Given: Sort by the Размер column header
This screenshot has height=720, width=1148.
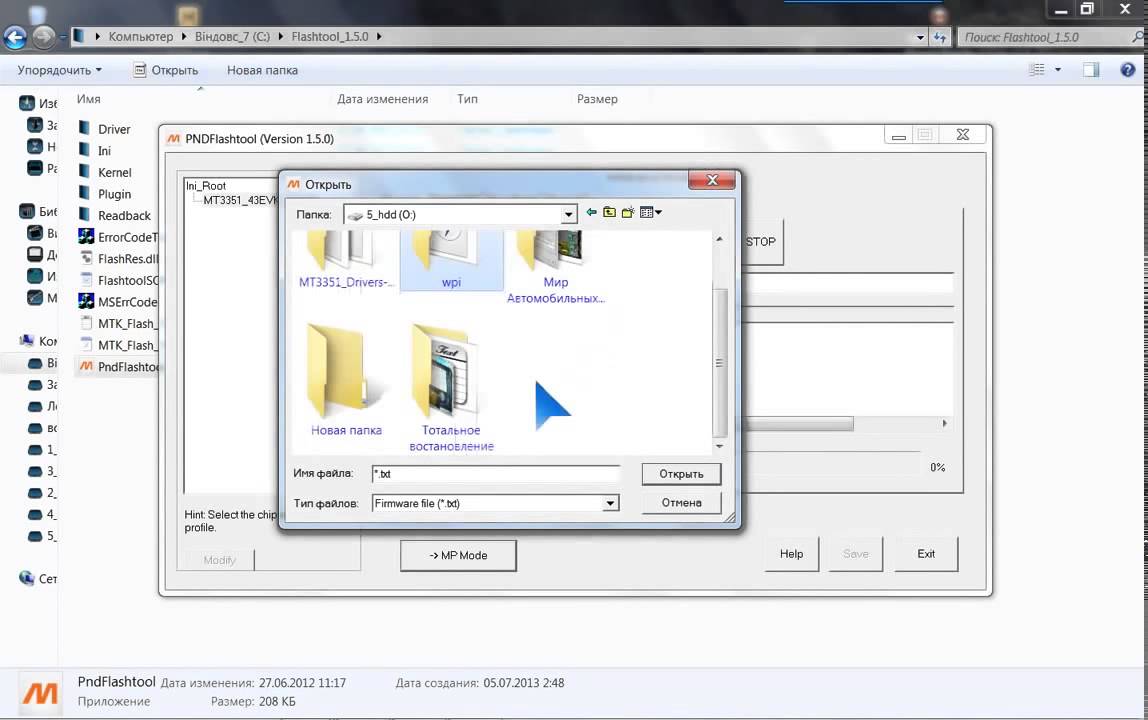Looking at the screenshot, I should [x=597, y=99].
